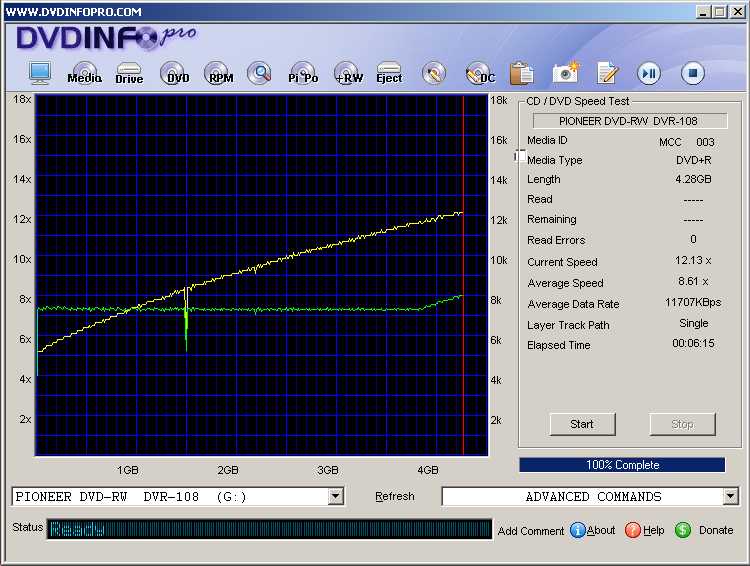Screen dimensions: 750x566
Task: Click the PIONEER DVD-RW DVR-108 drive label box
Action: point(630,121)
